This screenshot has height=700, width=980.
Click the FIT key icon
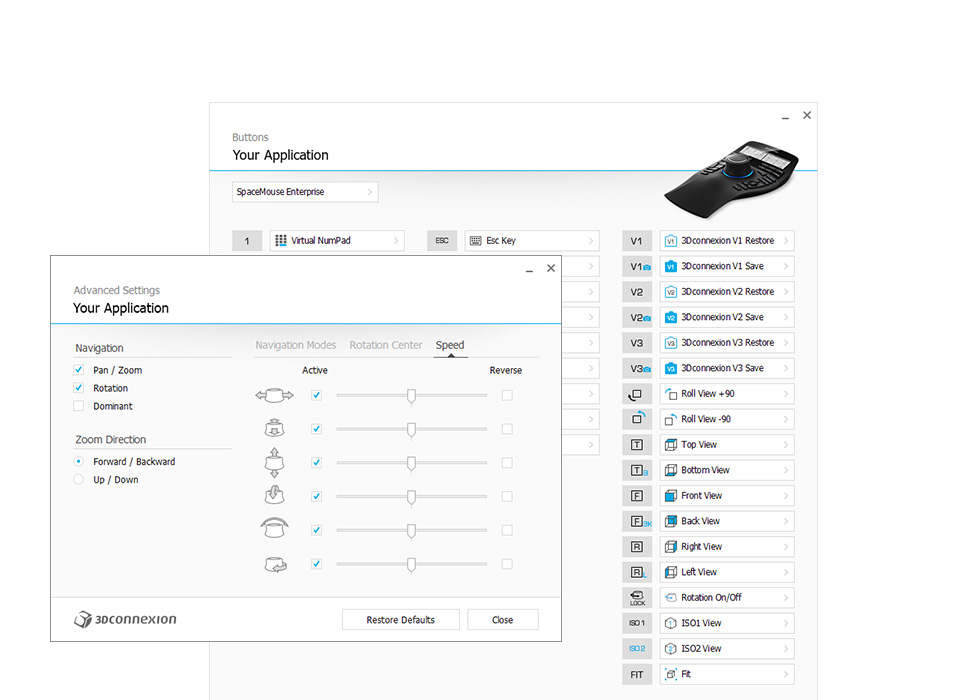pos(637,675)
